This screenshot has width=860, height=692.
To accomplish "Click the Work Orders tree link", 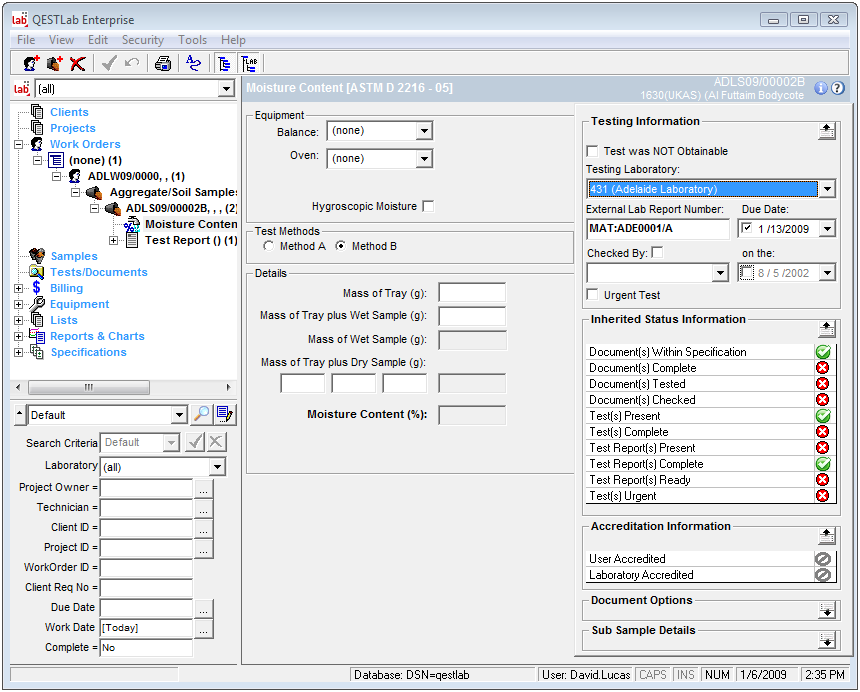I will coord(85,144).
